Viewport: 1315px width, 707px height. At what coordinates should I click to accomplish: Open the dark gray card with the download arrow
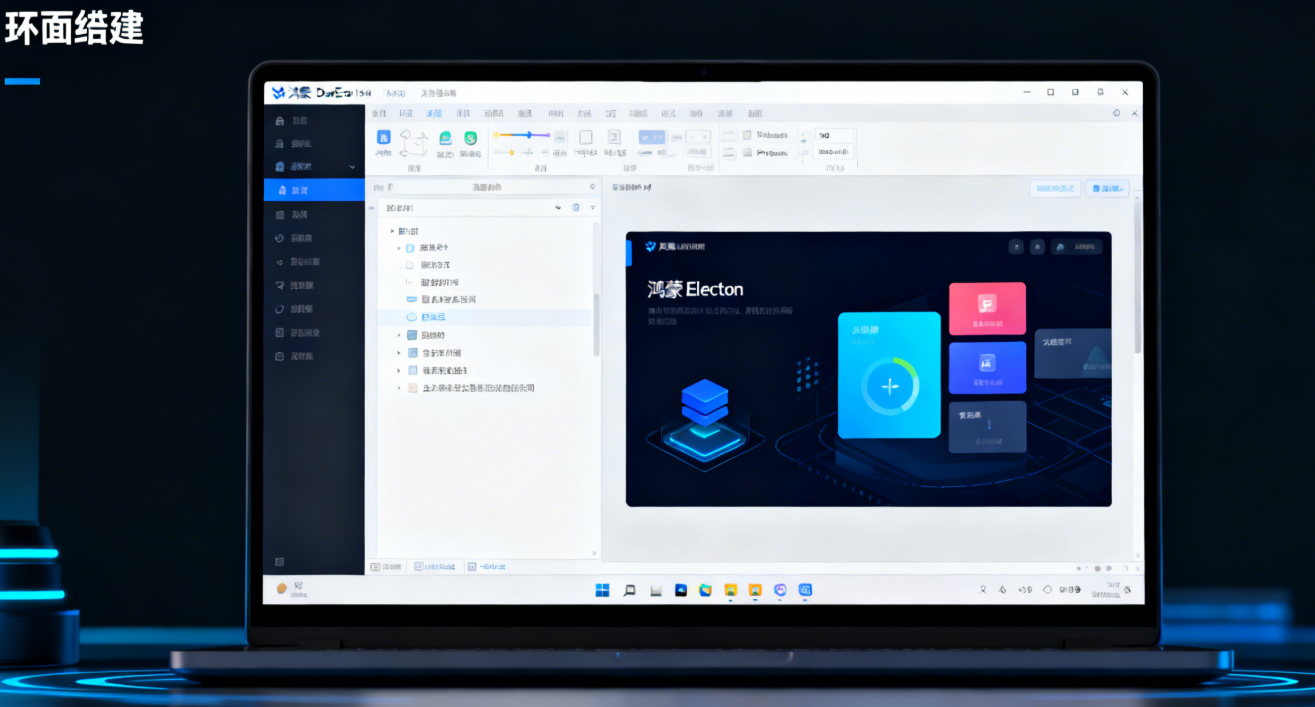click(x=987, y=427)
